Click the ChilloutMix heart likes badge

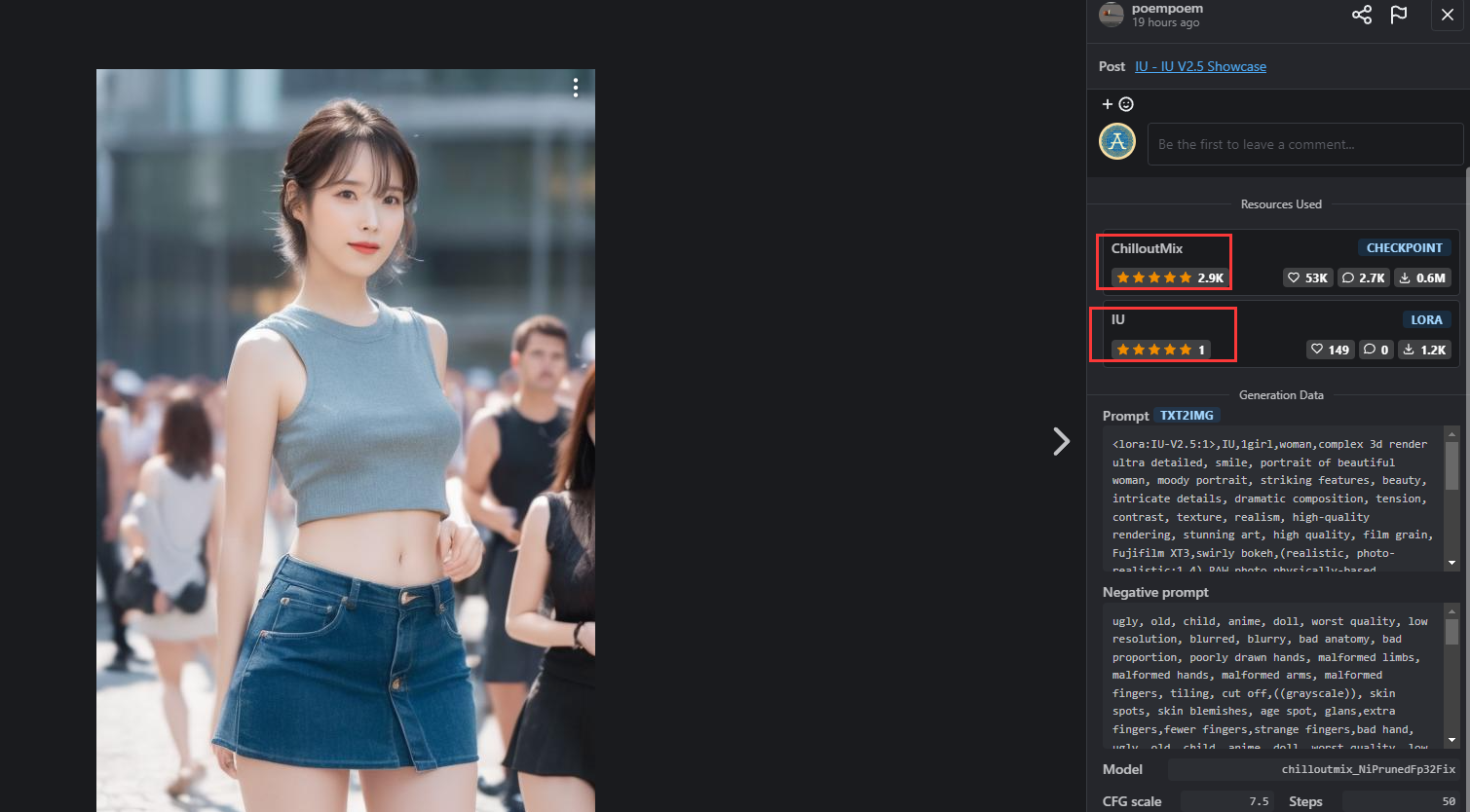point(1307,277)
